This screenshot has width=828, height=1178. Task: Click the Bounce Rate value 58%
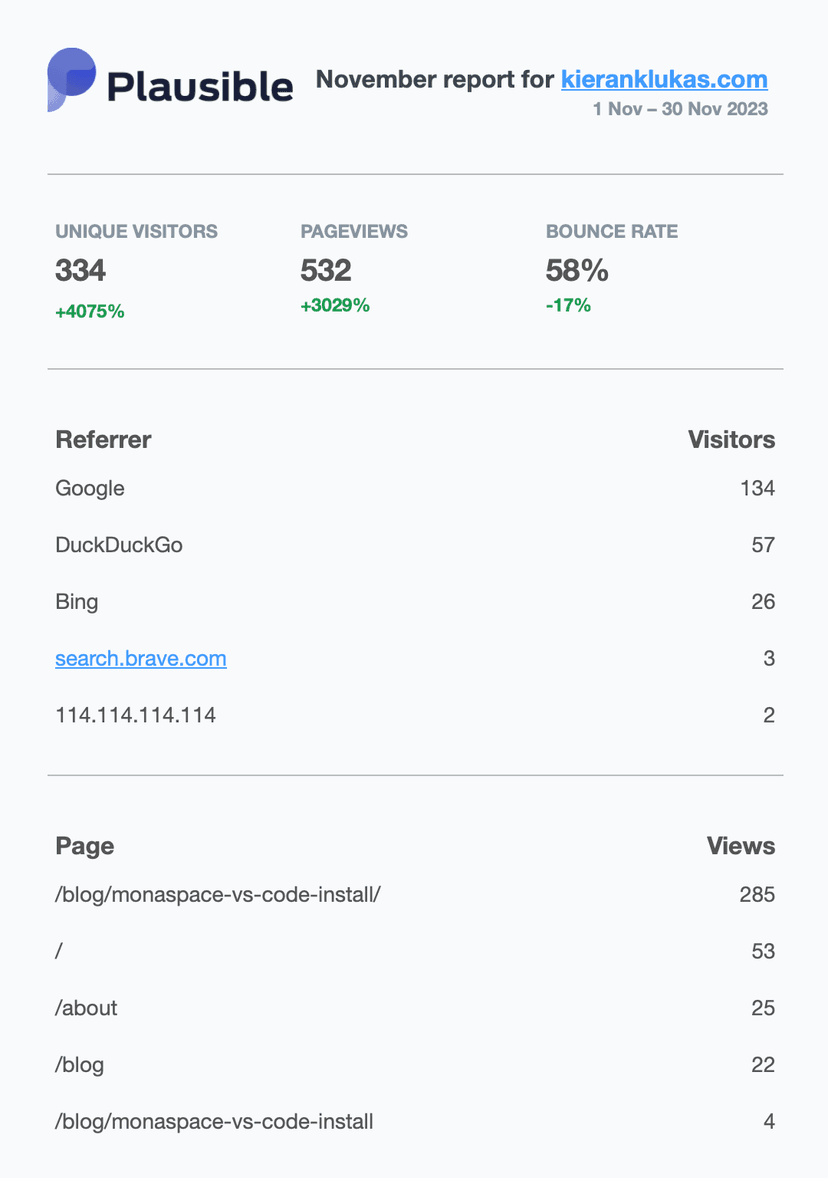point(577,271)
